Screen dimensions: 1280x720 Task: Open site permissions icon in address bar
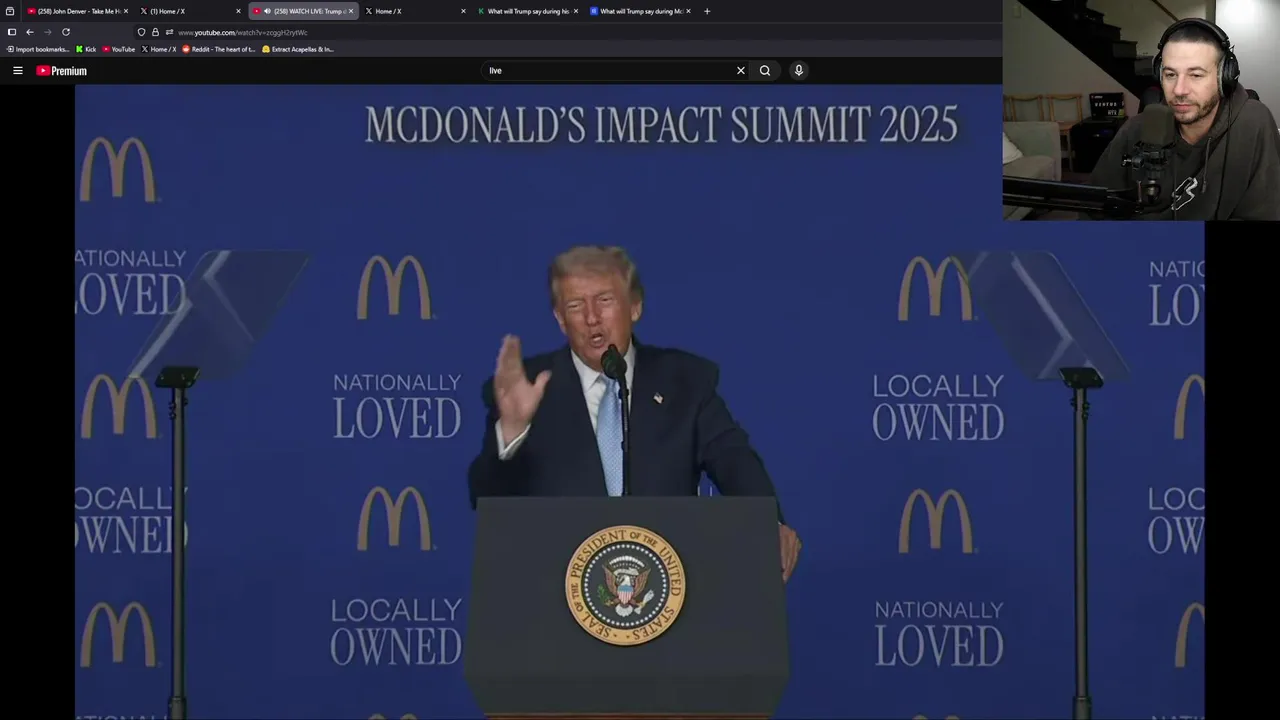[x=169, y=32]
